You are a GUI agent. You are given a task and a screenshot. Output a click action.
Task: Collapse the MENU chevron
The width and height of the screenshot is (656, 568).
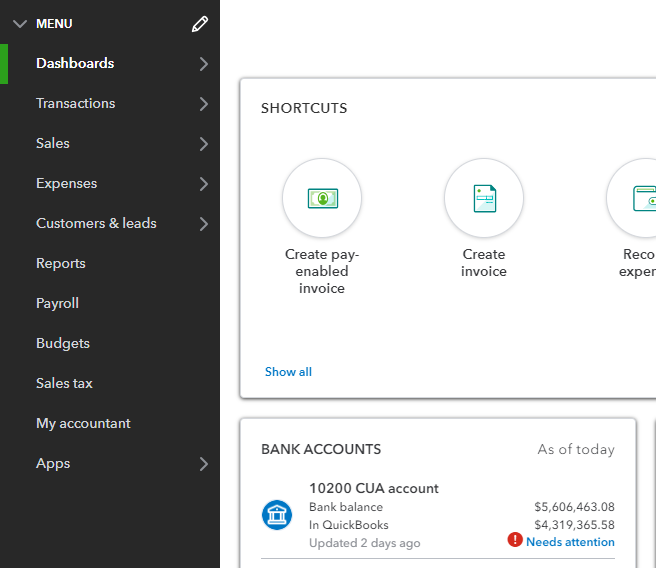coord(20,24)
